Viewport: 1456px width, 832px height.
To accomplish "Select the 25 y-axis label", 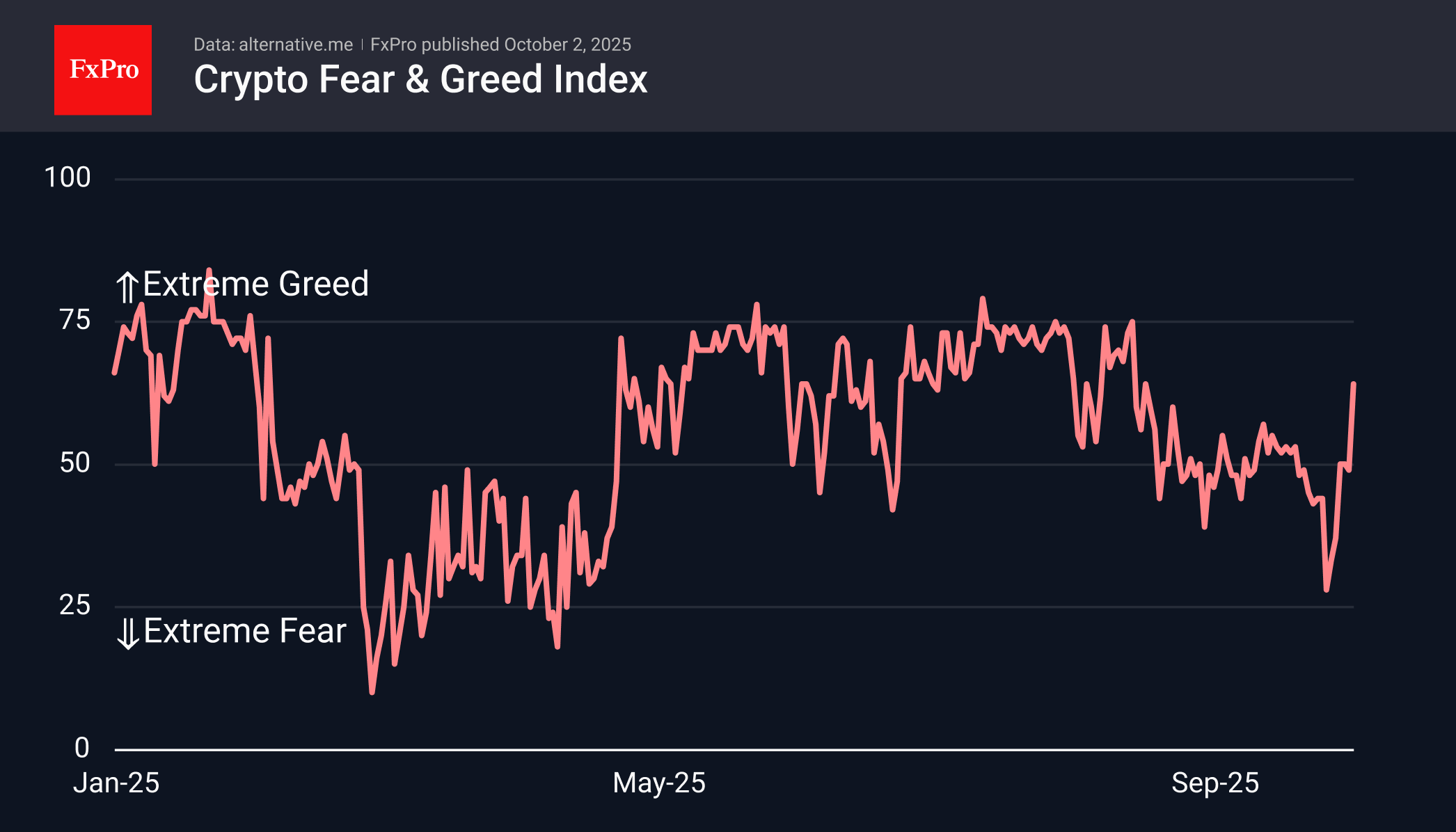I will point(75,605).
